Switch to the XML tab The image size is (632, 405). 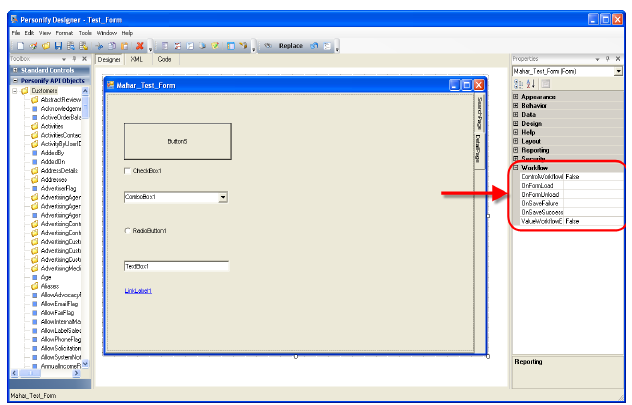(x=136, y=60)
